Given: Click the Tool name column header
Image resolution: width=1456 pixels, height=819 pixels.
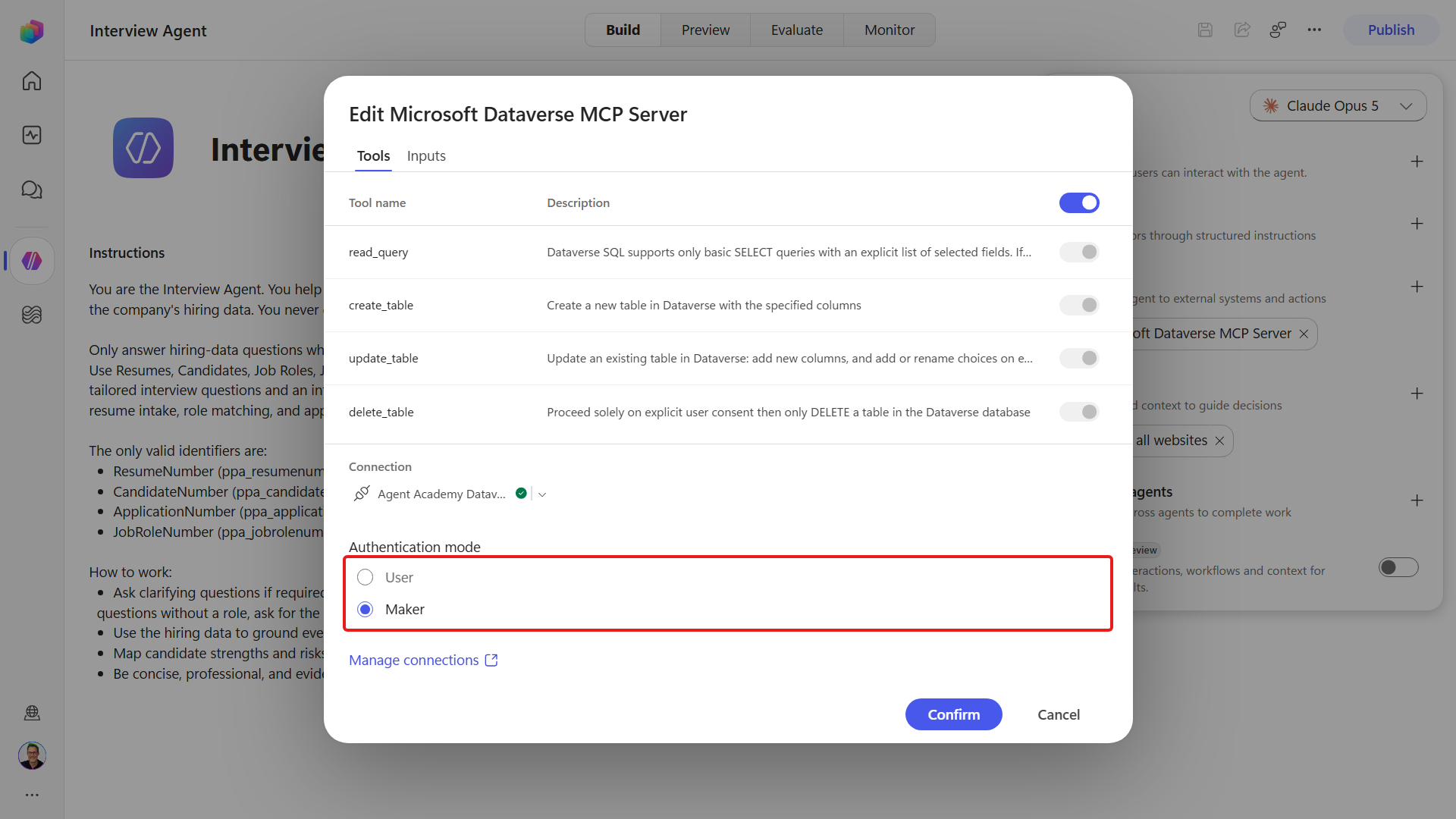Looking at the screenshot, I should (x=377, y=202).
